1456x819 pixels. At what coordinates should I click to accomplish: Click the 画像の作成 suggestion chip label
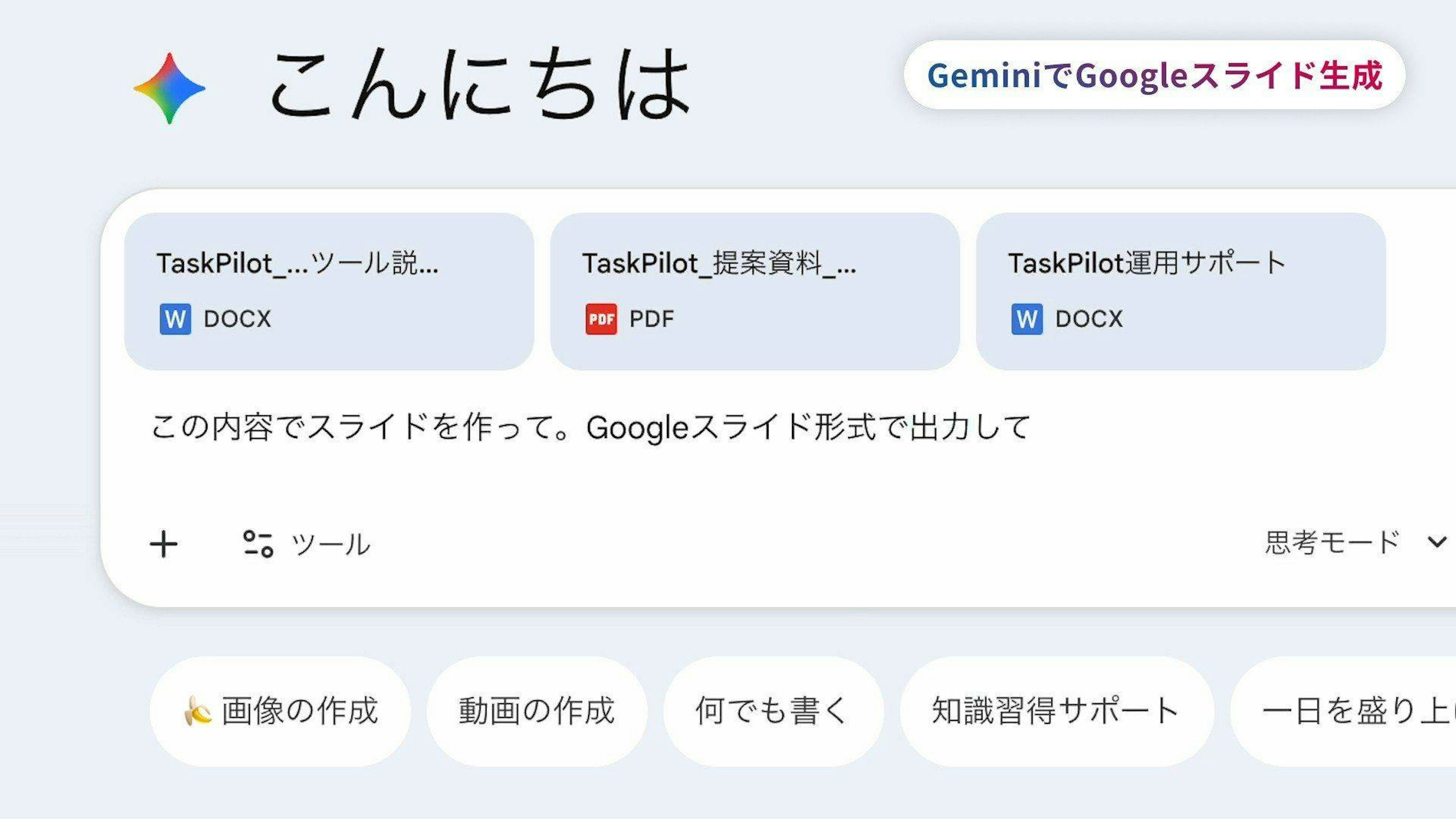300,711
